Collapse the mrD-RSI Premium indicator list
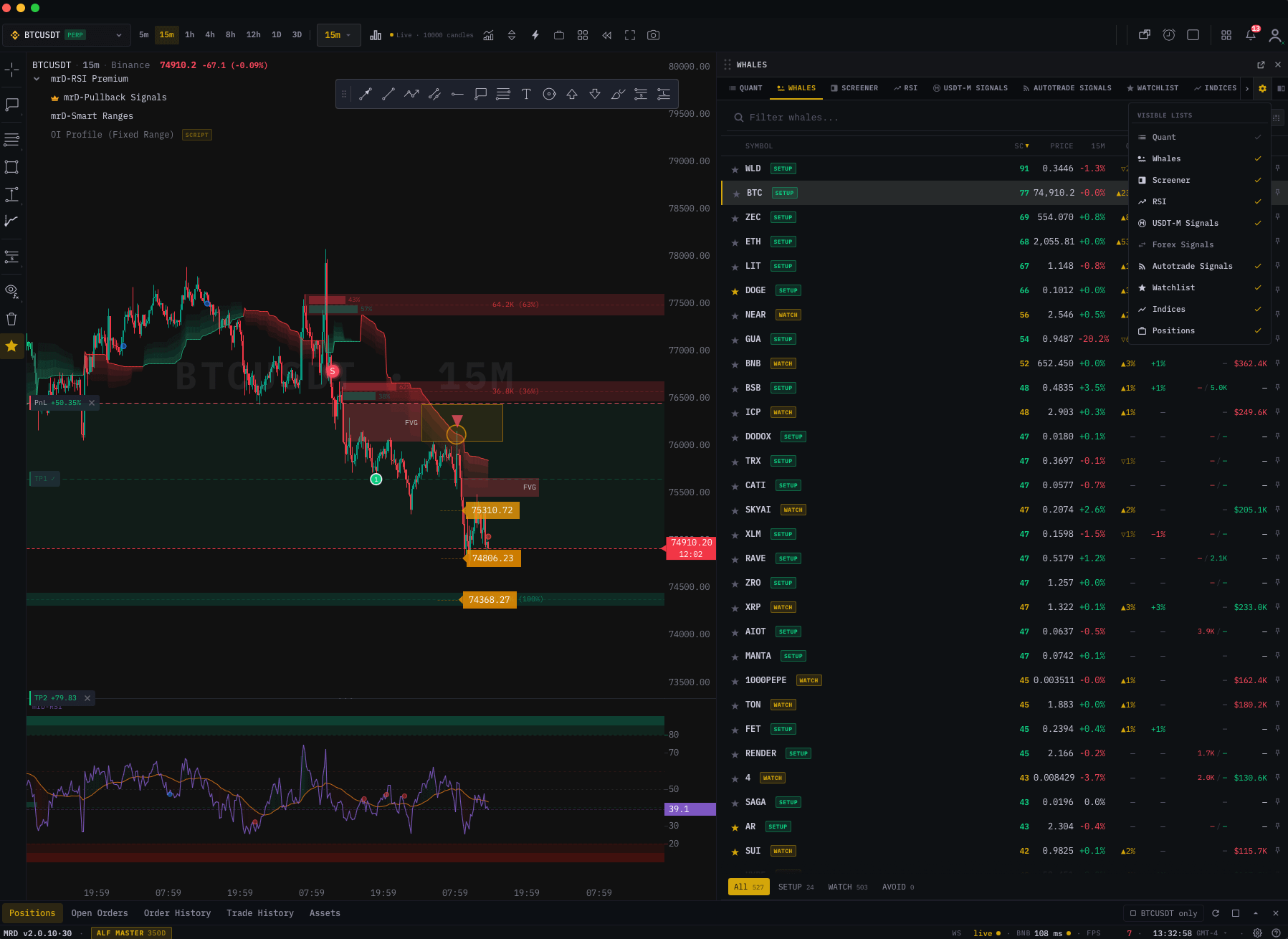 pos(37,79)
